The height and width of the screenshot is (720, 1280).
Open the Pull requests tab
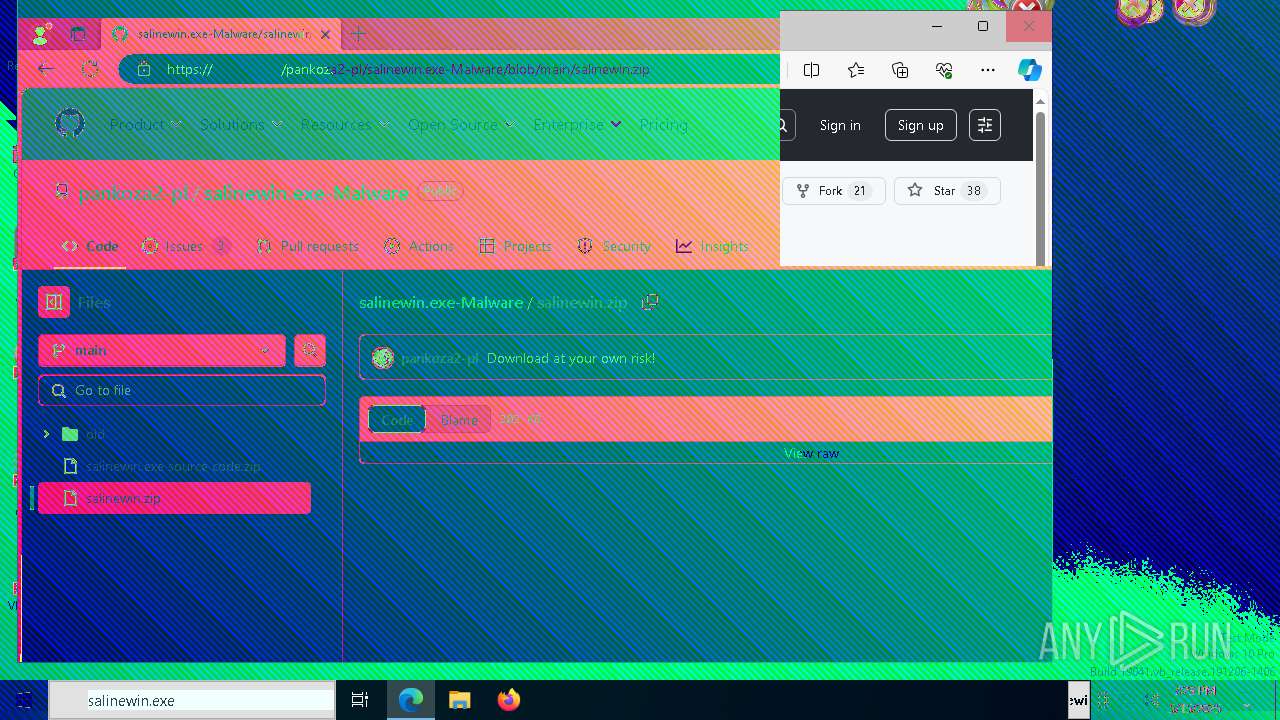[307, 246]
